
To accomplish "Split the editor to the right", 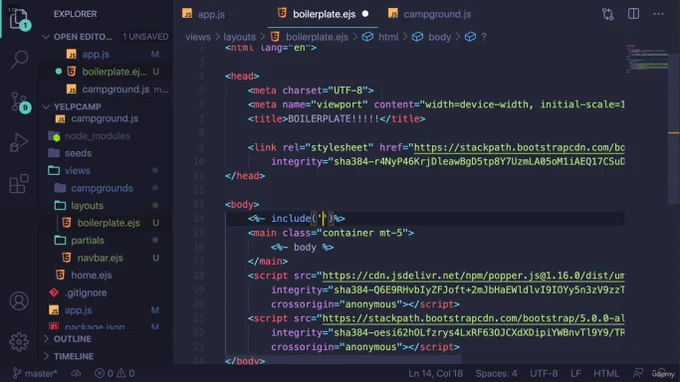I will point(633,14).
